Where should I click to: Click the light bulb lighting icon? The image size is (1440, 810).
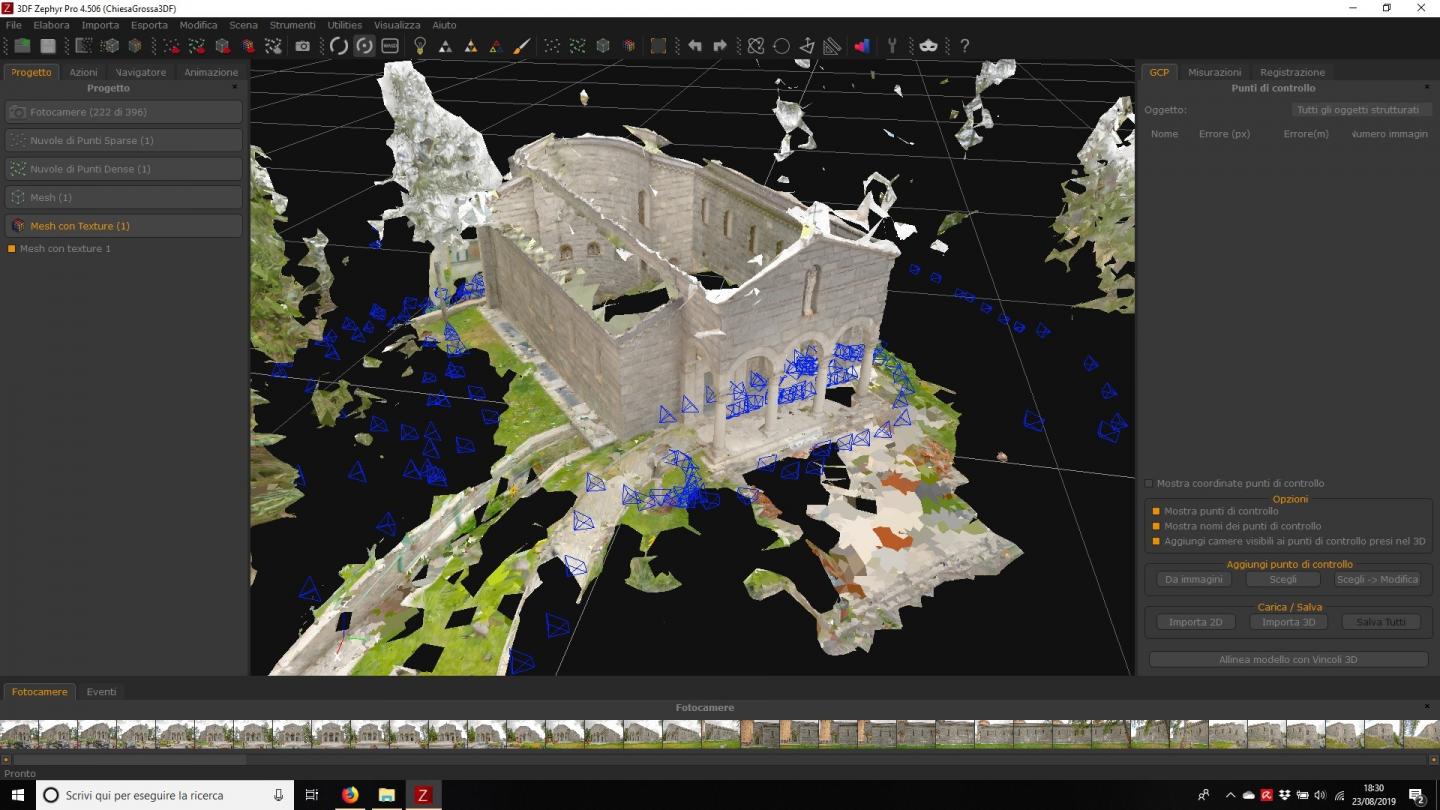[420, 46]
